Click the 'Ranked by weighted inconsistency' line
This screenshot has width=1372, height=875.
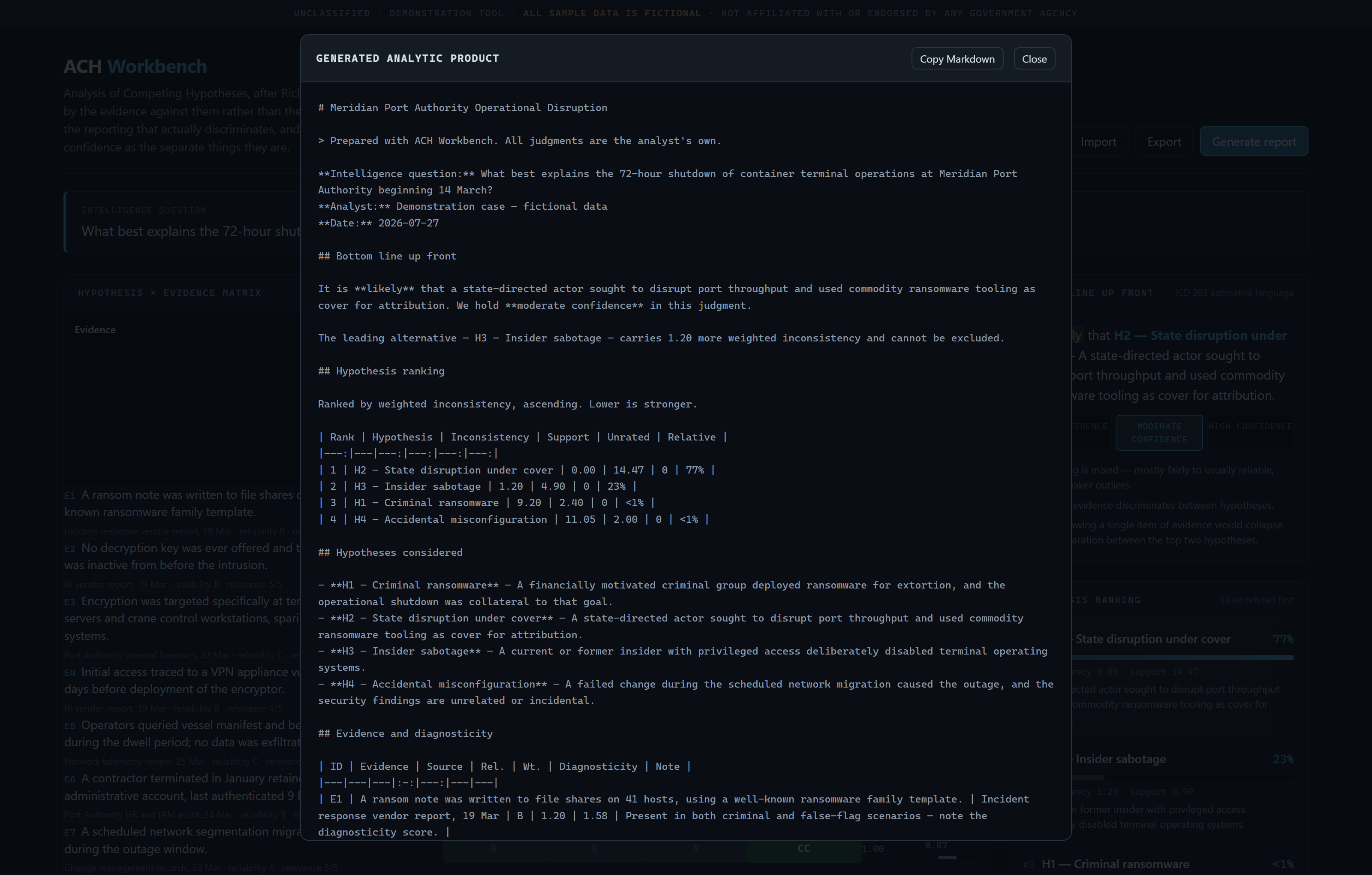(508, 404)
